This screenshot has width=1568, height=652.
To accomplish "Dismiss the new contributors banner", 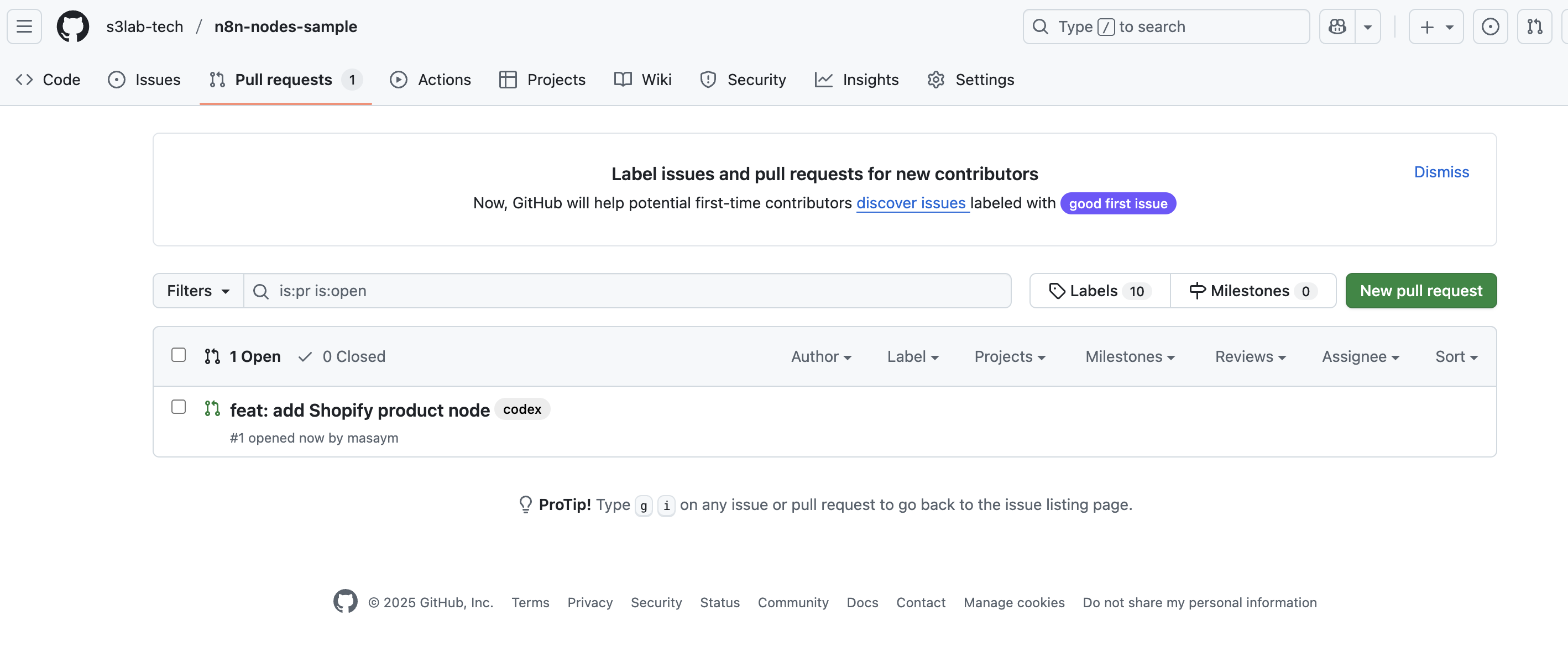I will click(1441, 172).
